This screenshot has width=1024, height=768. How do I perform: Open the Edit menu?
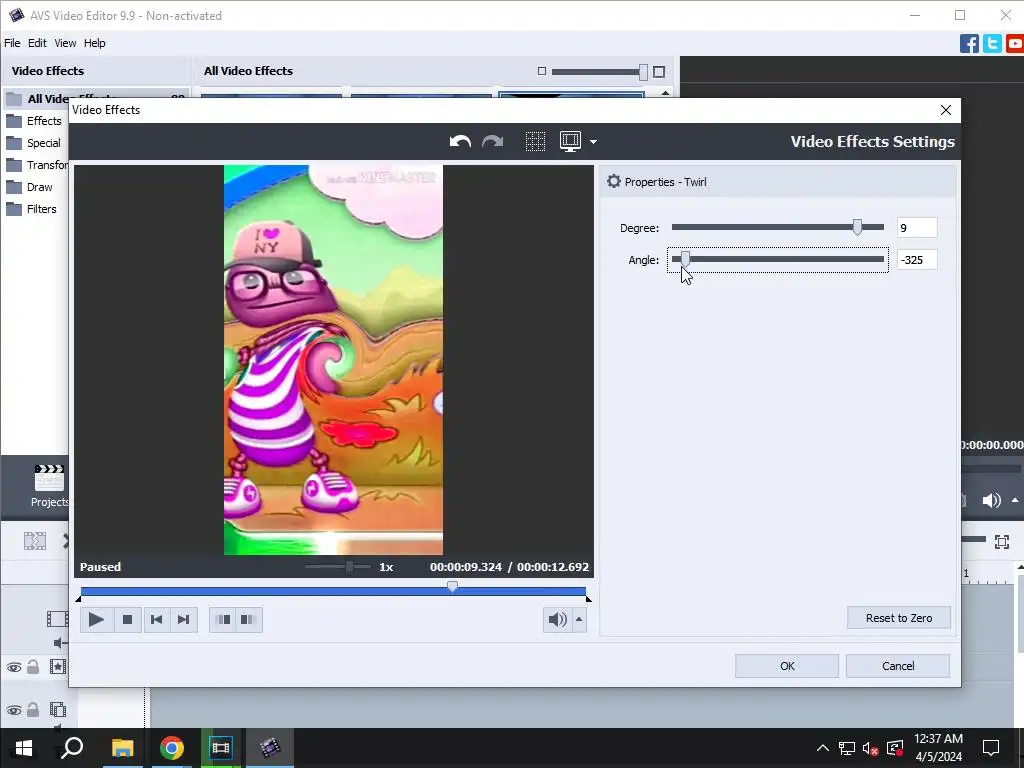point(37,43)
